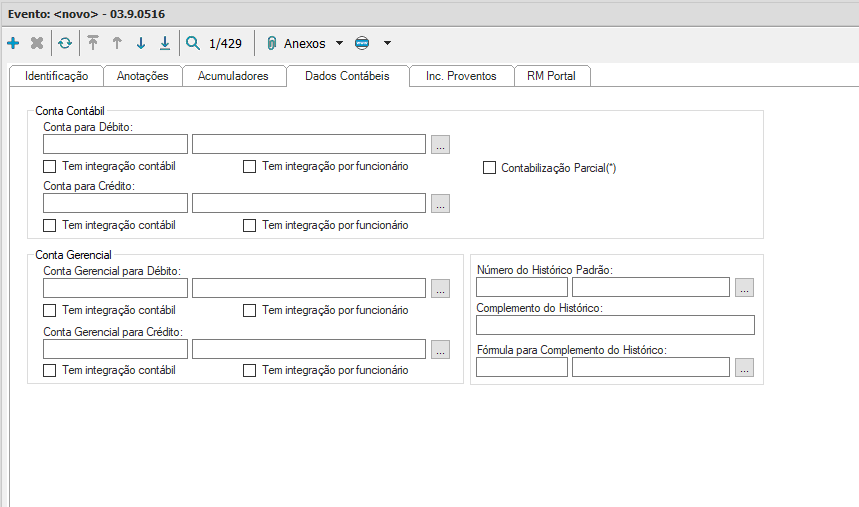Click the Anexos paperclip icon
Screen dimensions: 859x507
pyautogui.click(x=271, y=43)
